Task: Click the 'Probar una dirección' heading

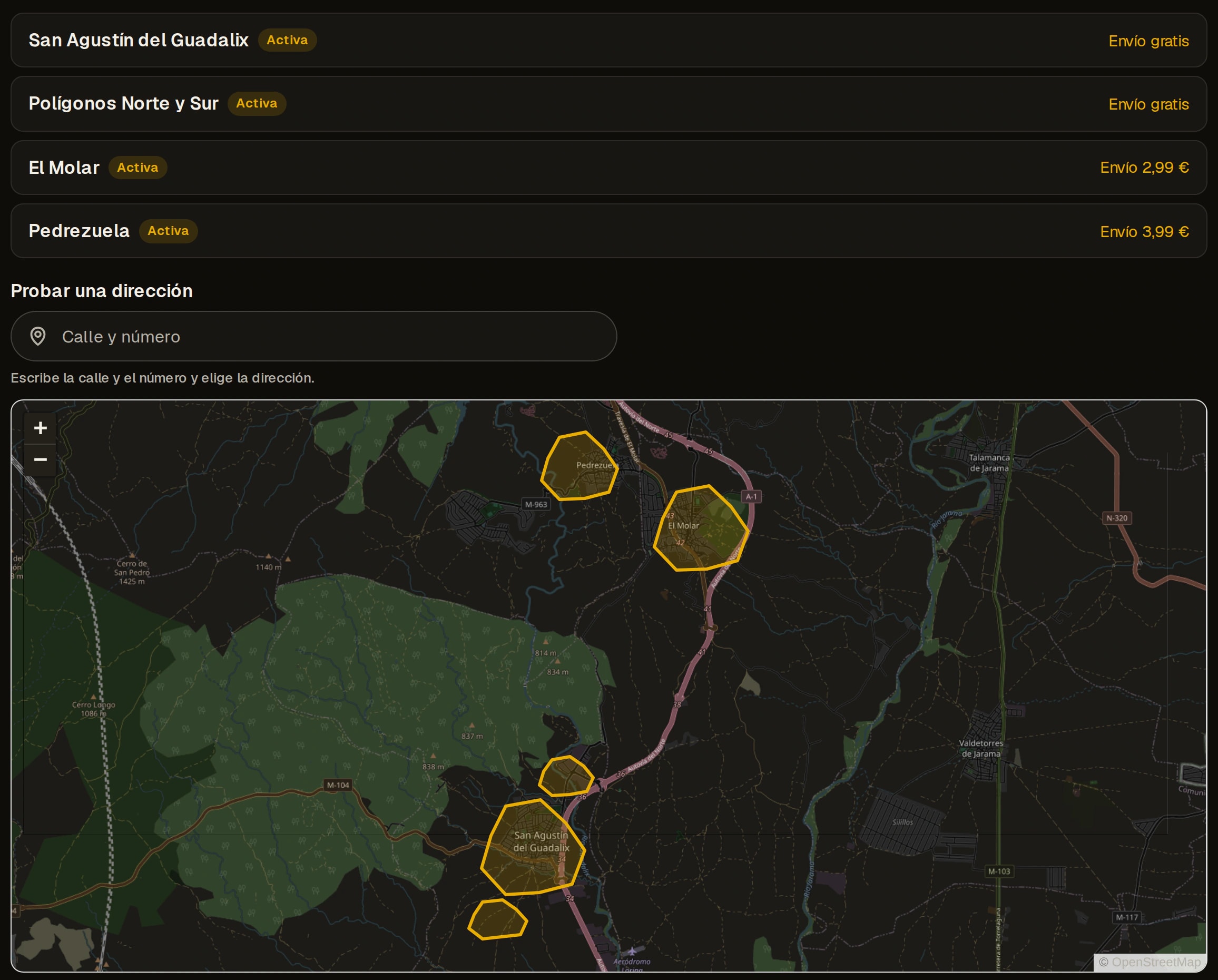Action: pos(102,291)
